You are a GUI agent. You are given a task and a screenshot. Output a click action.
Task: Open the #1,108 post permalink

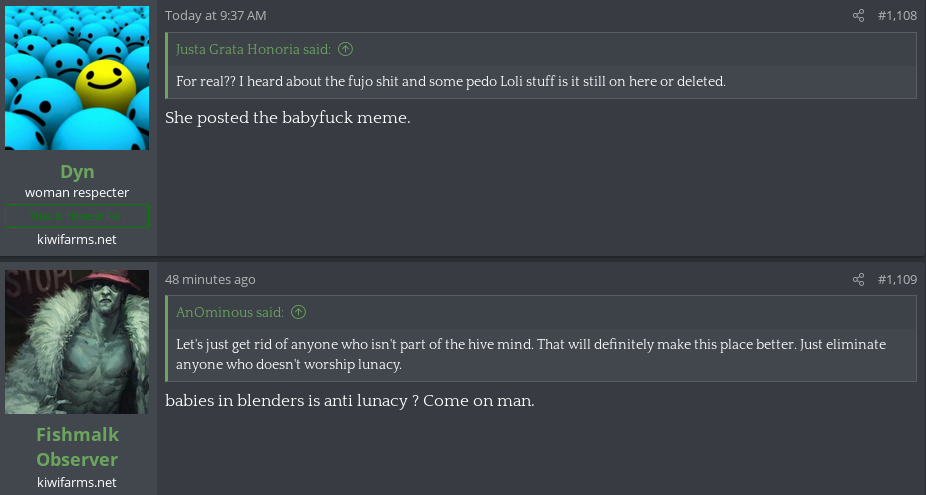tap(897, 16)
